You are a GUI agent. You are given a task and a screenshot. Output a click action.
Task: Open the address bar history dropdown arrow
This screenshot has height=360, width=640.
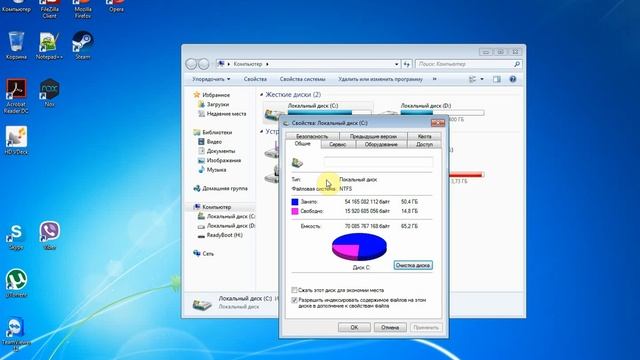(x=396, y=64)
